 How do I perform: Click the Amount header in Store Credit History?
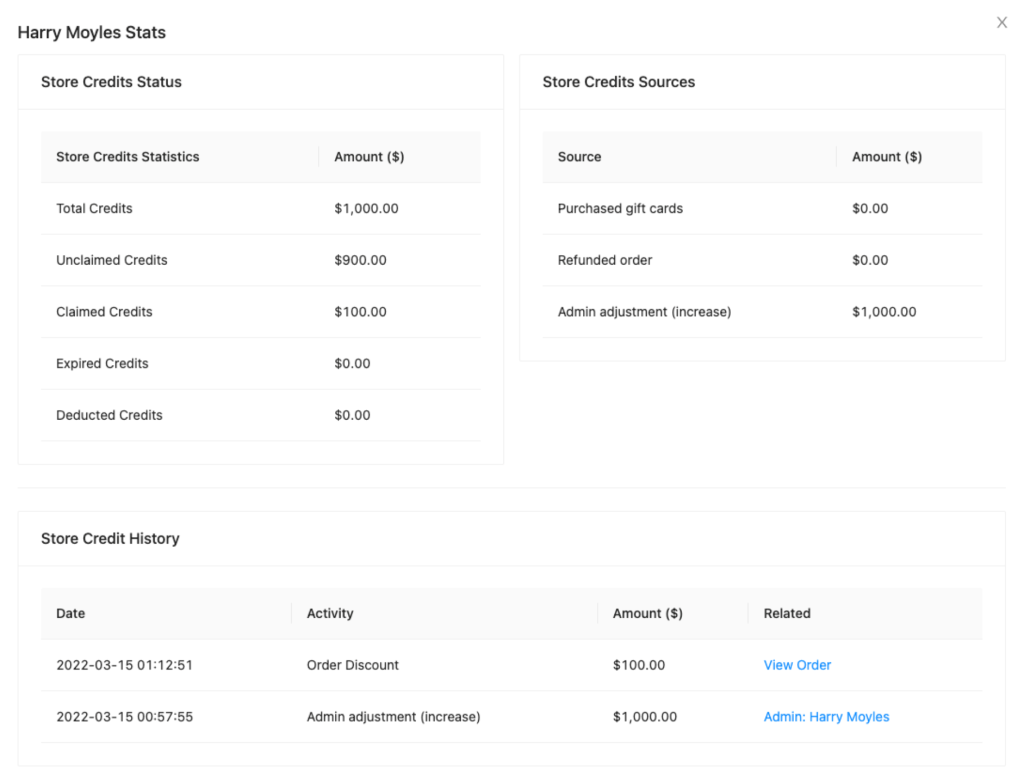[647, 613]
